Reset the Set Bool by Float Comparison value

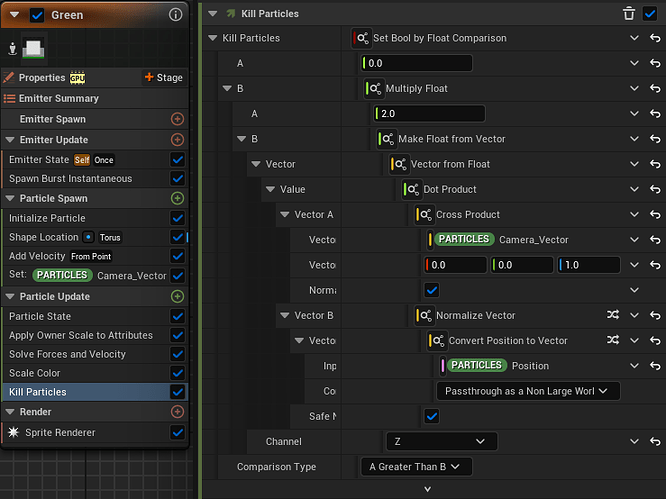(x=655, y=38)
